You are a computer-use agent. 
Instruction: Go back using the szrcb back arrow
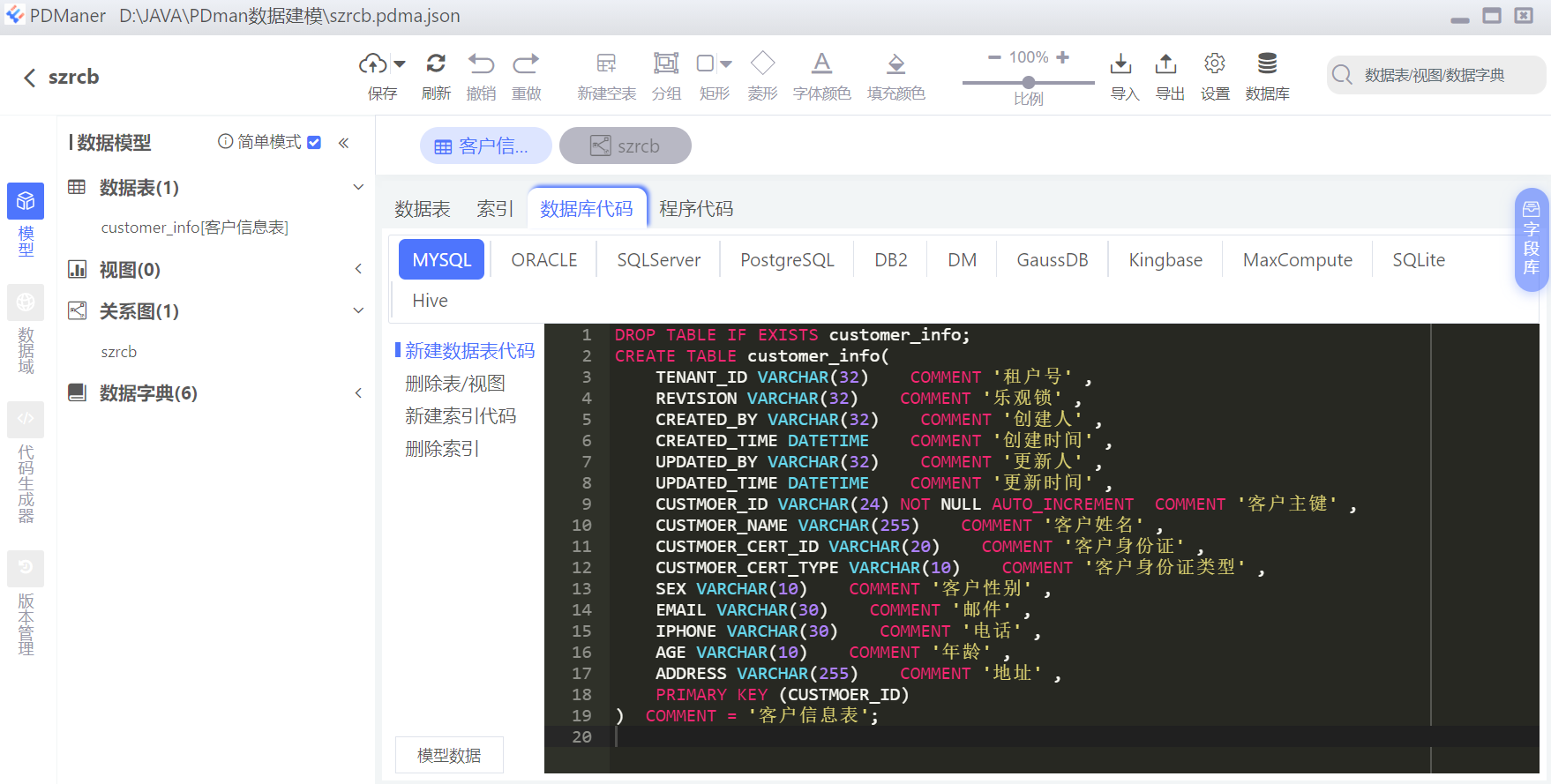[30, 78]
